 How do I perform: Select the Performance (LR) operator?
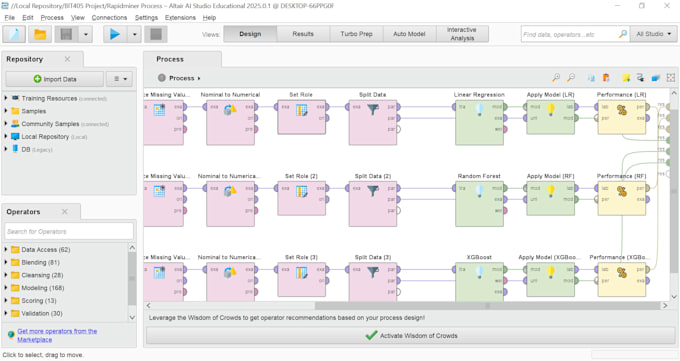click(x=621, y=118)
